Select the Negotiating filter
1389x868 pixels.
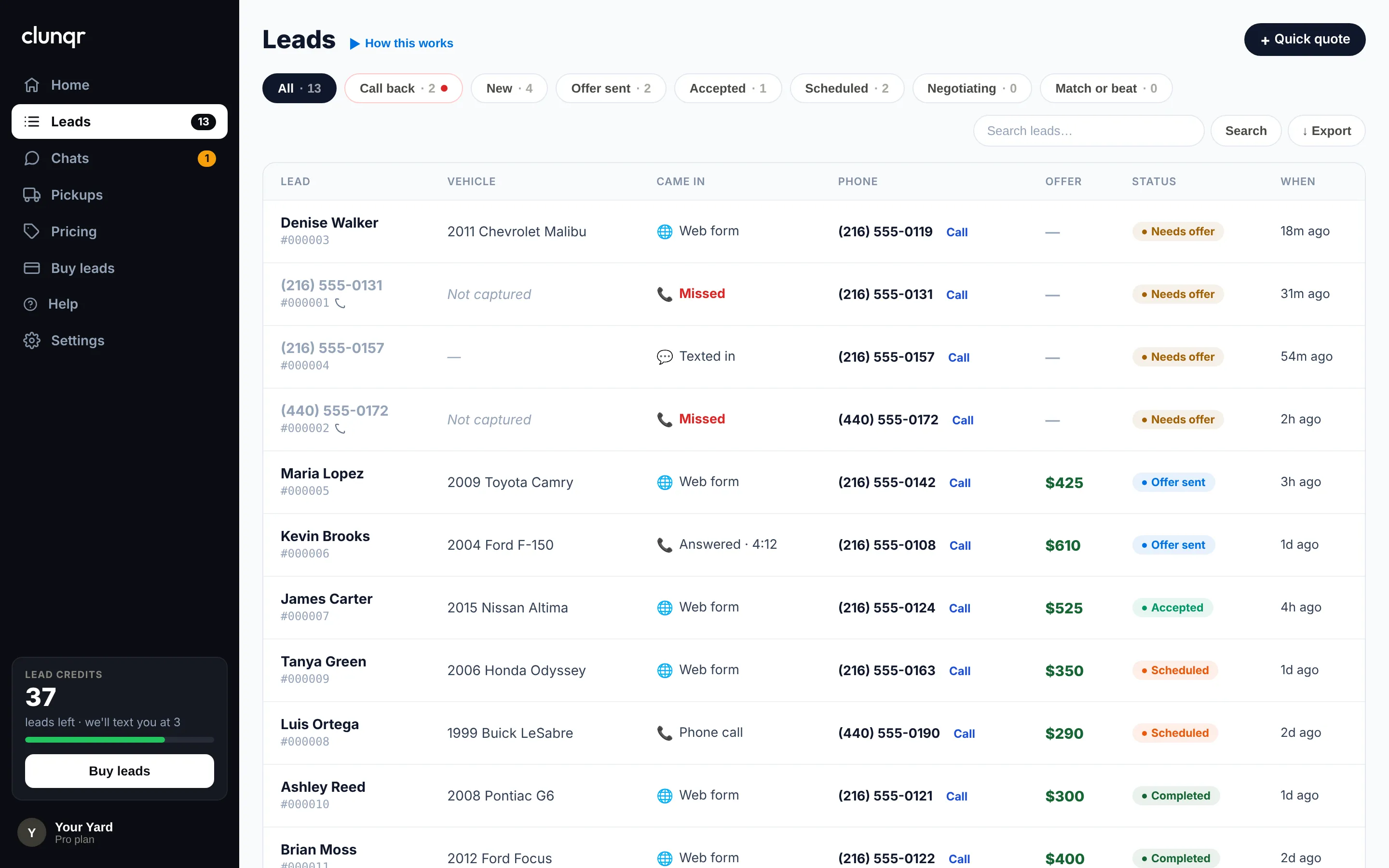coord(972,88)
